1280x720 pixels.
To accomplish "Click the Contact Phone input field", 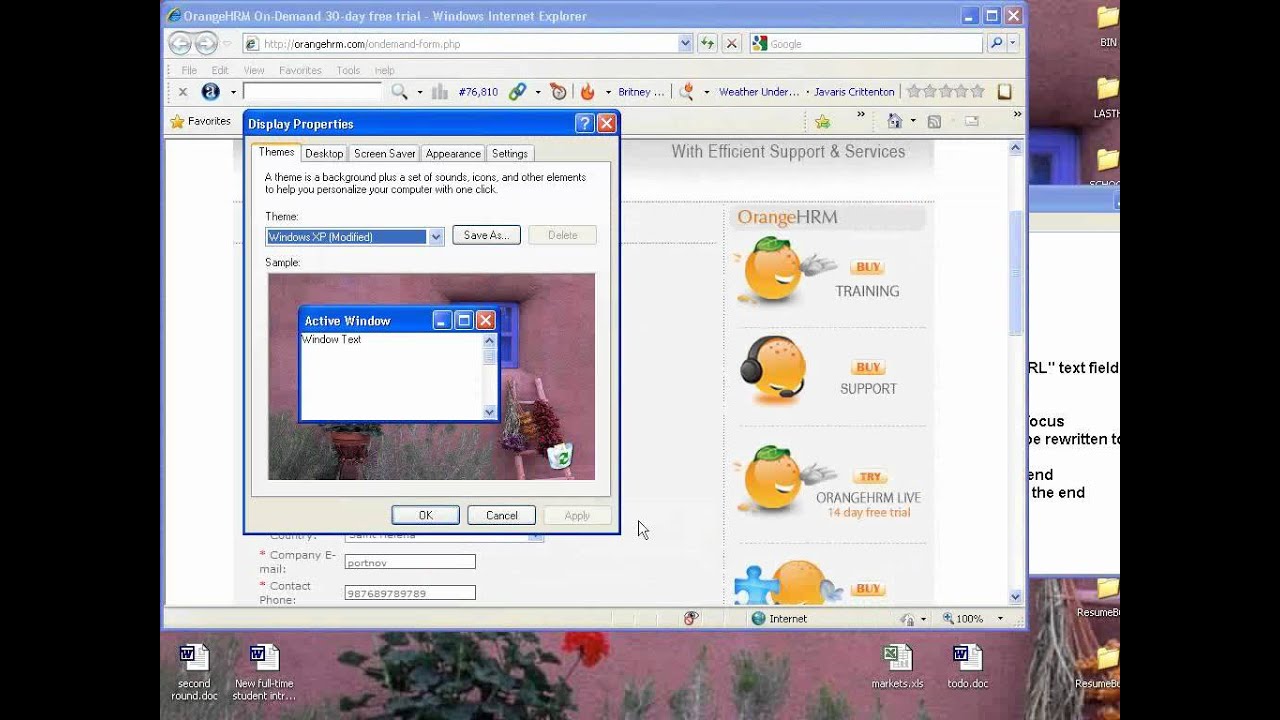I will (410, 593).
